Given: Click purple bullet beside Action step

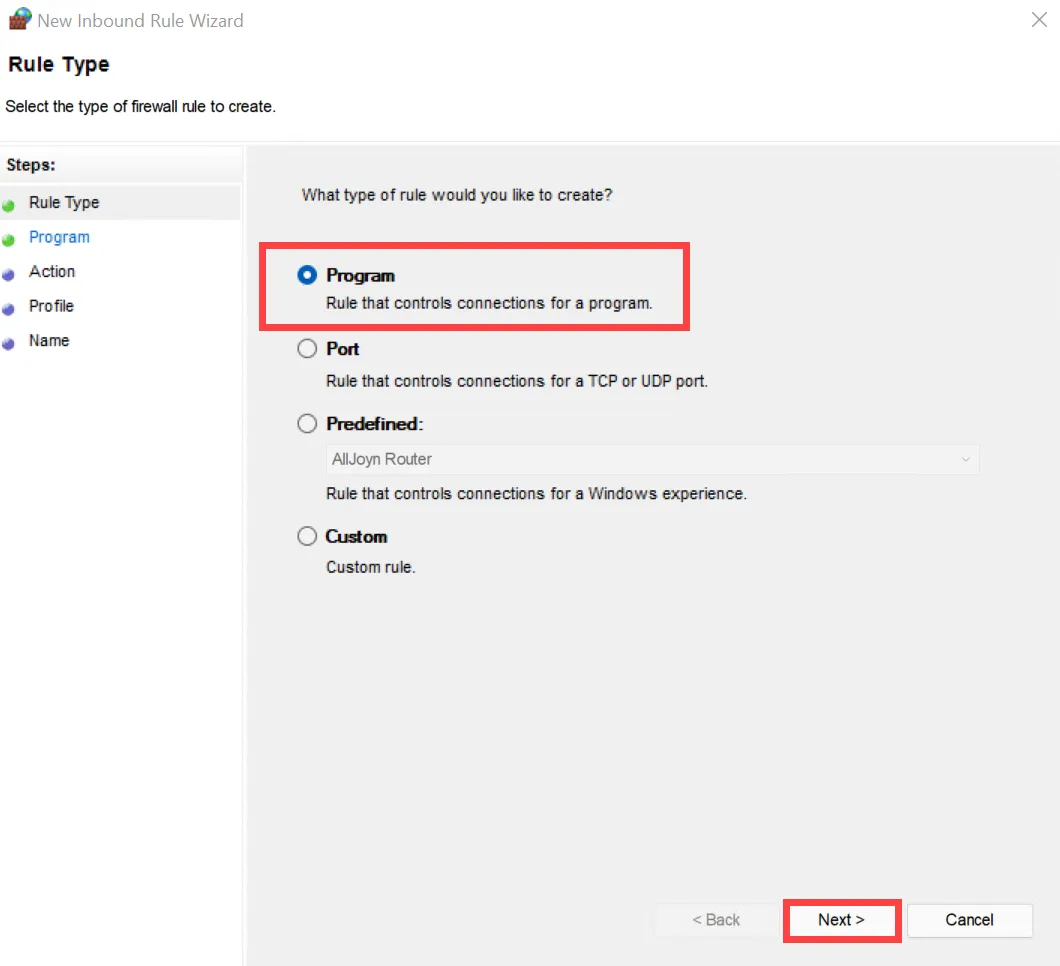Looking at the screenshot, I should click(8, 274).
